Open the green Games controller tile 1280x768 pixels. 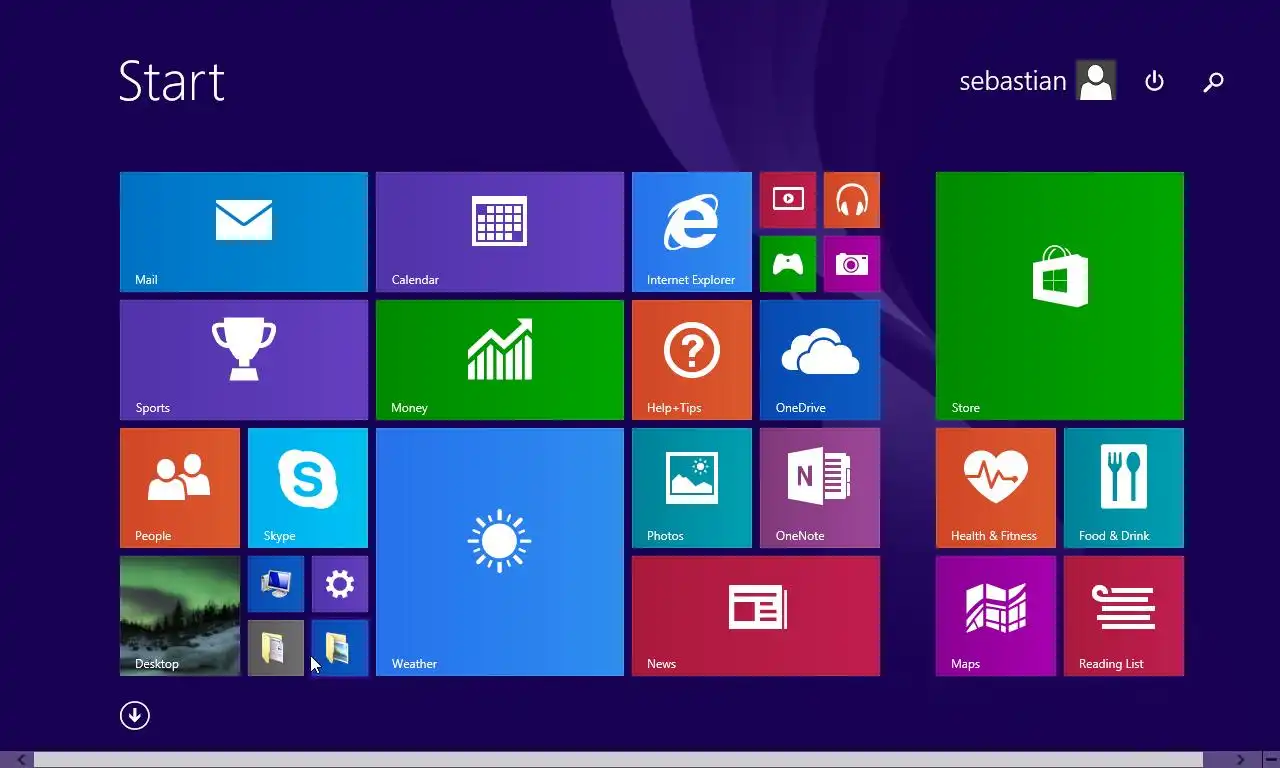[788, 264]
